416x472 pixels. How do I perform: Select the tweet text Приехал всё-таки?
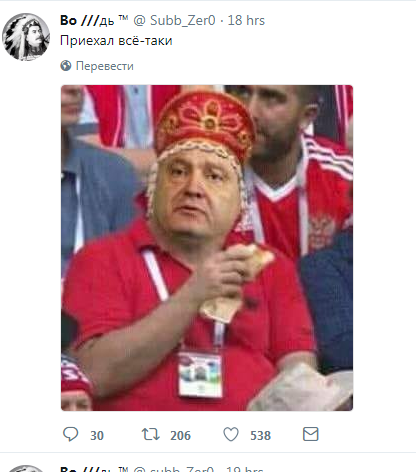[116, 41]
